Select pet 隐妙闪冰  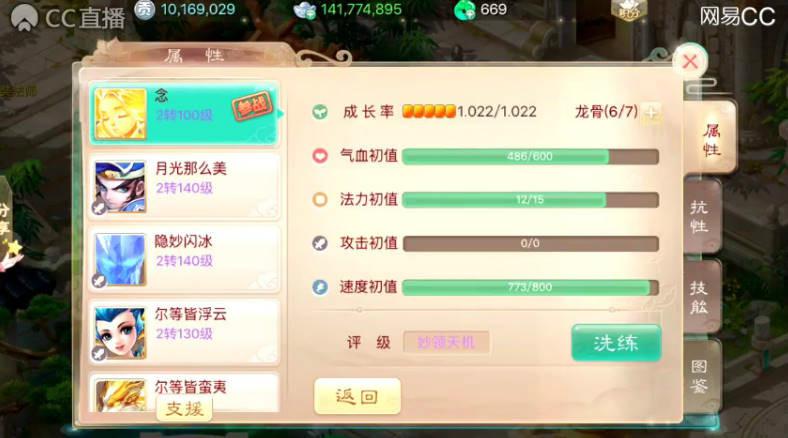point(184,260)
